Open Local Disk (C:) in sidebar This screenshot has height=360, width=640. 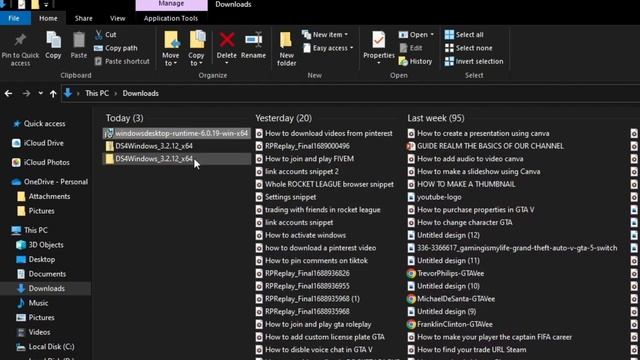coord(51,347)
